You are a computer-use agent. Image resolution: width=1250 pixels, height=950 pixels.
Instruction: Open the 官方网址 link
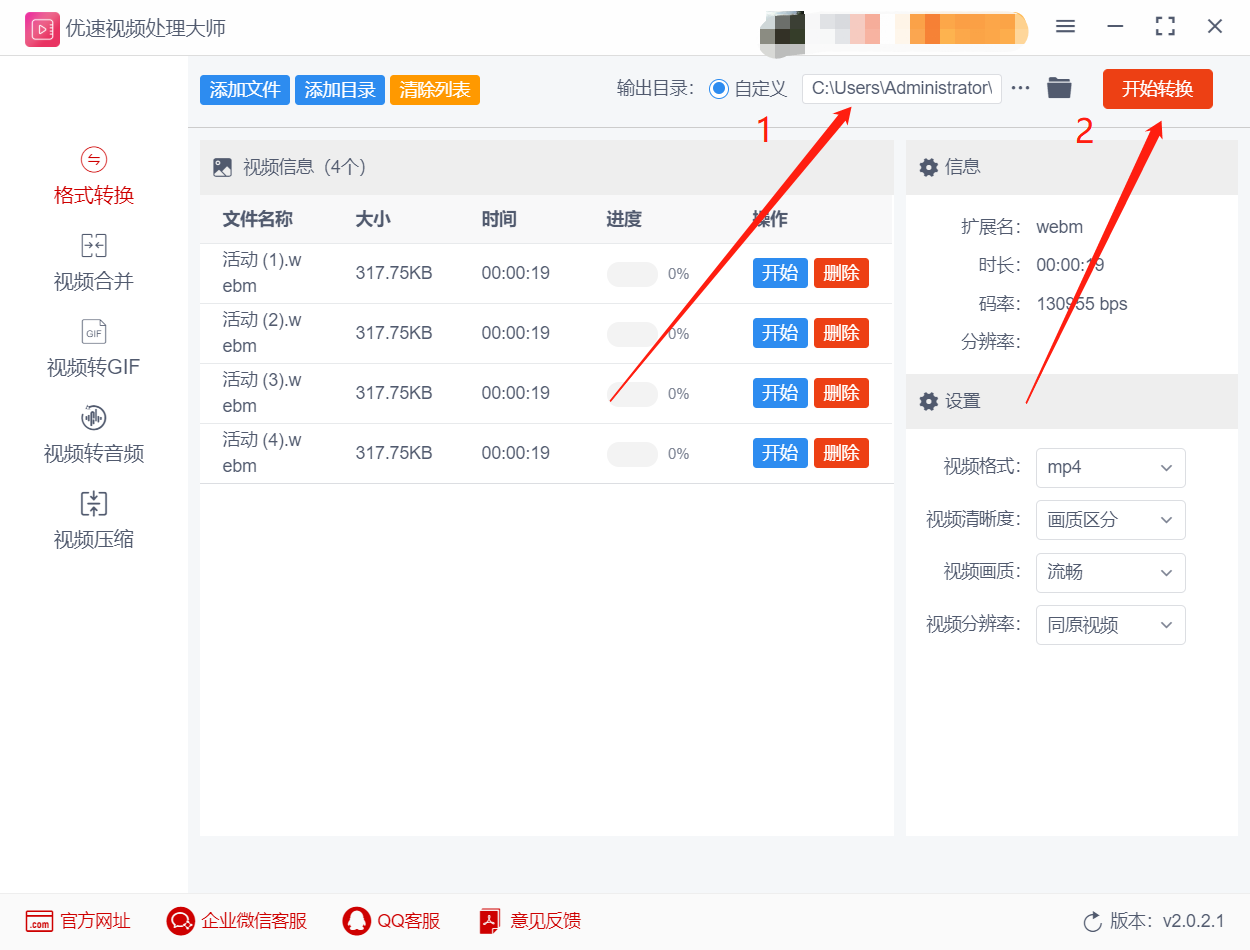77,921
